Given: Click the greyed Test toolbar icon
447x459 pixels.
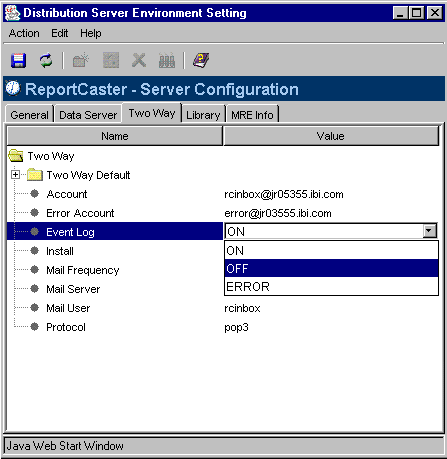Looking at the screenshot, I should (167, 60).
